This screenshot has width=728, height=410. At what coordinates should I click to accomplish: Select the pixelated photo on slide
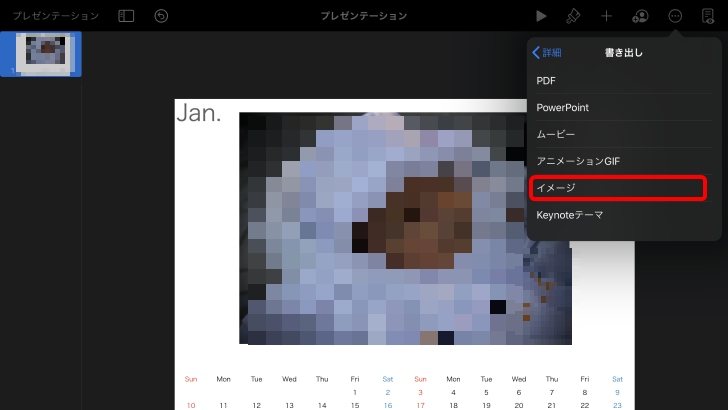405,228
